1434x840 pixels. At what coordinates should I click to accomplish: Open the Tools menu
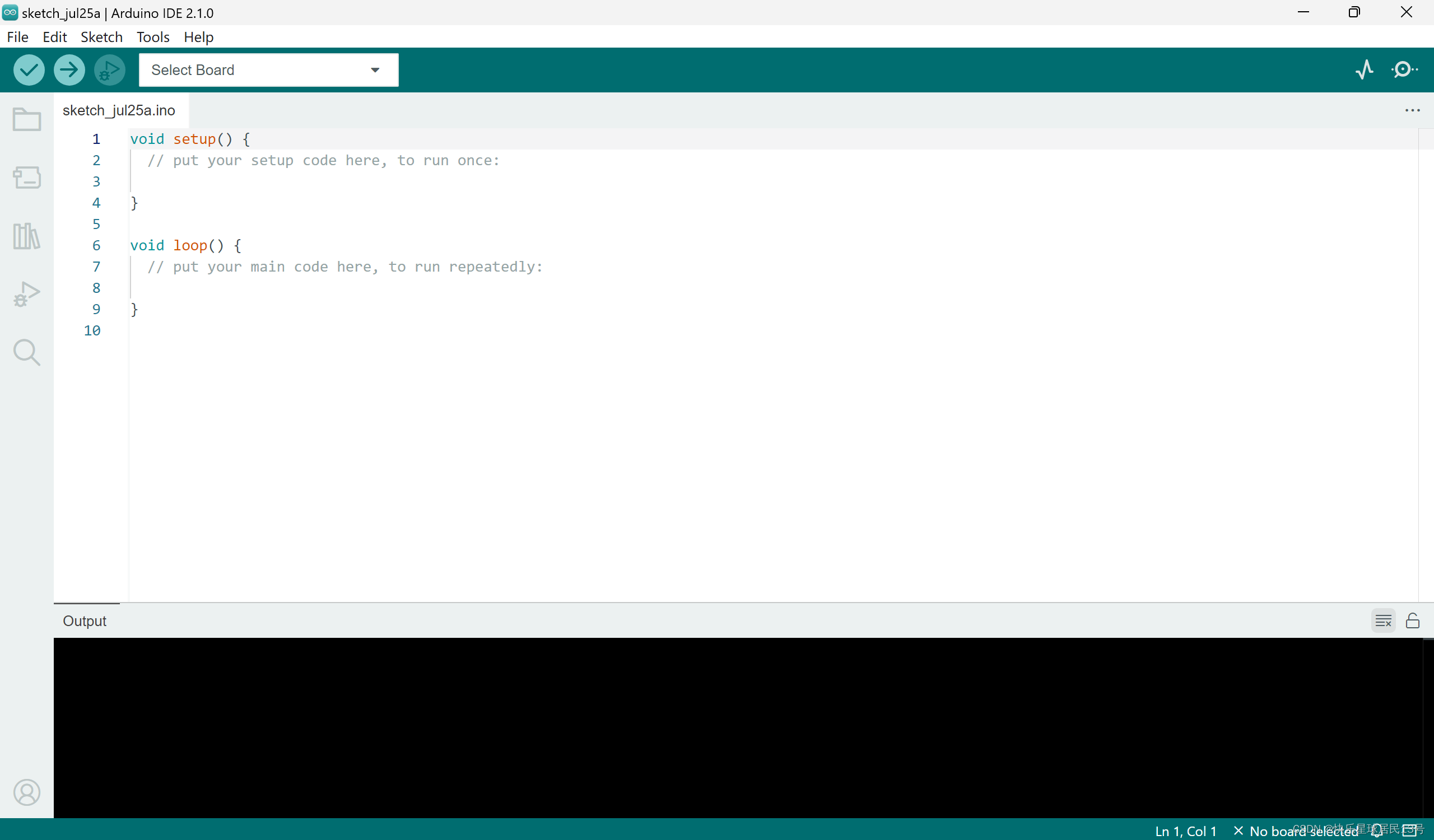[152, 36]
